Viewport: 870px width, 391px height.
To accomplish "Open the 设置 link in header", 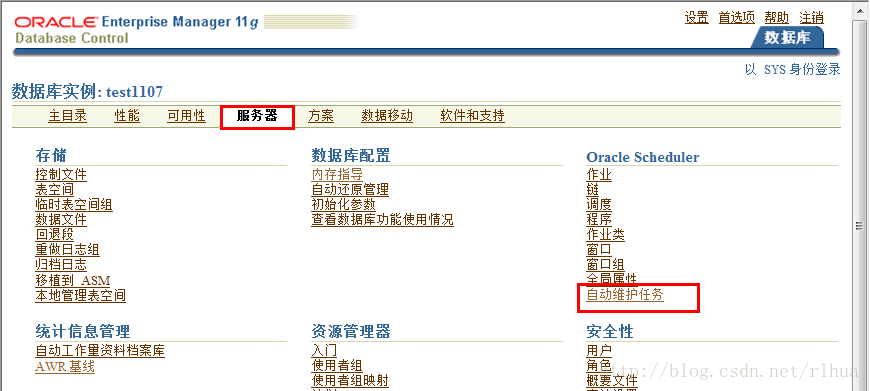I will pyautogui.click(x=696, y=18).
